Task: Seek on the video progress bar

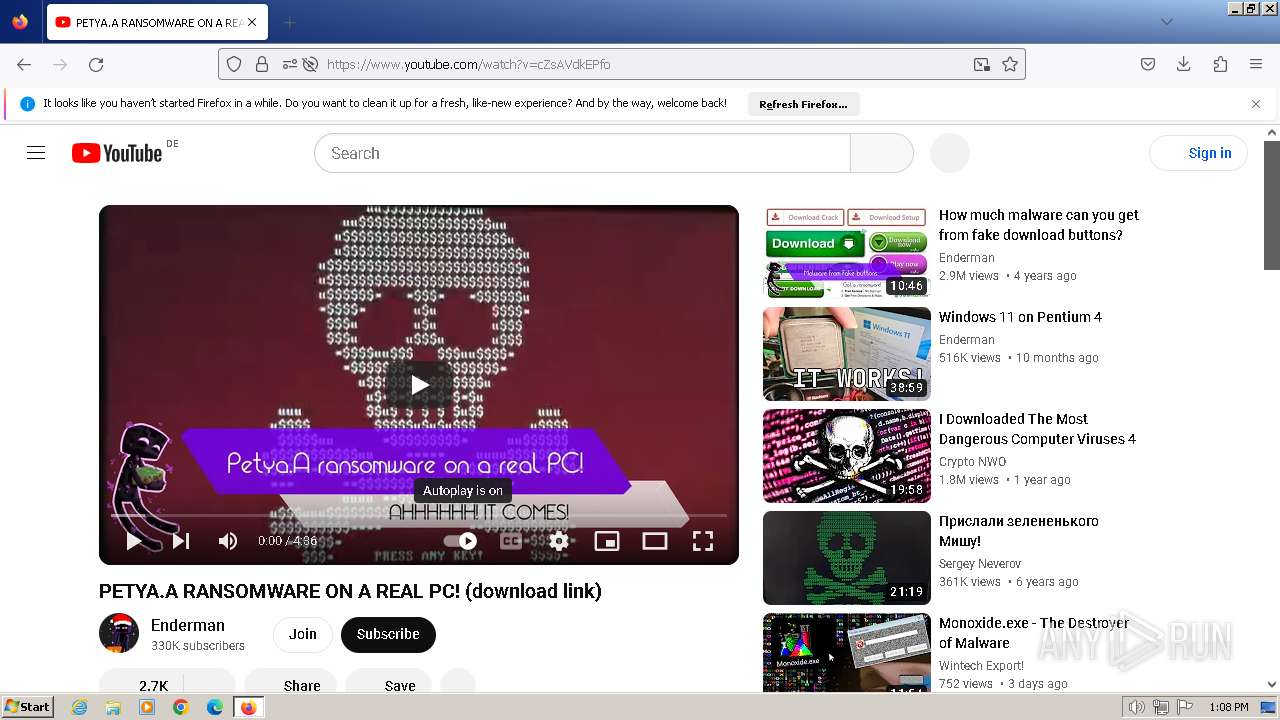Action: tap(419, 516)
